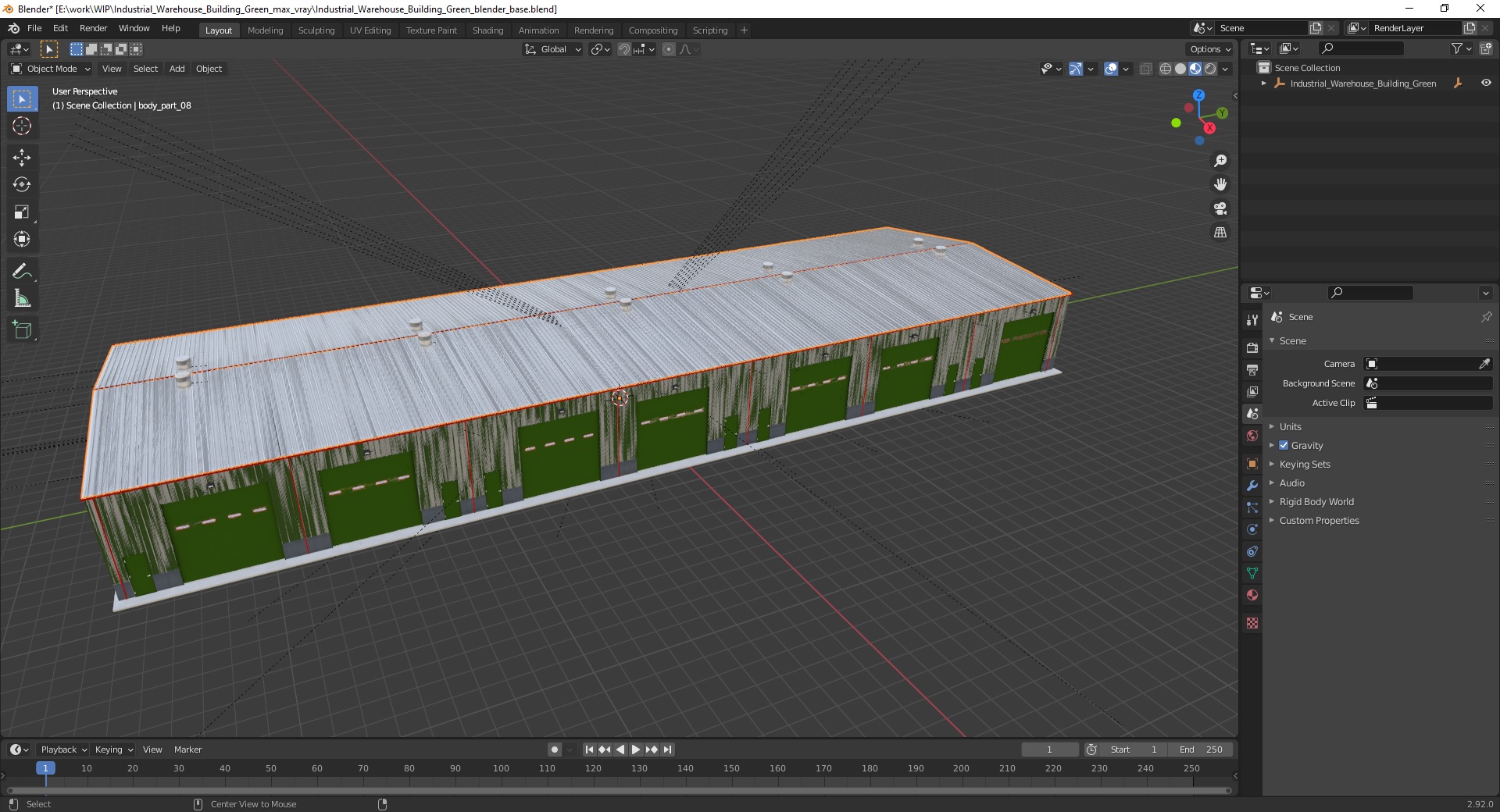1500x812 pixels.
Task: Jump to the timeline start frame
Action: tap(589, 750)
